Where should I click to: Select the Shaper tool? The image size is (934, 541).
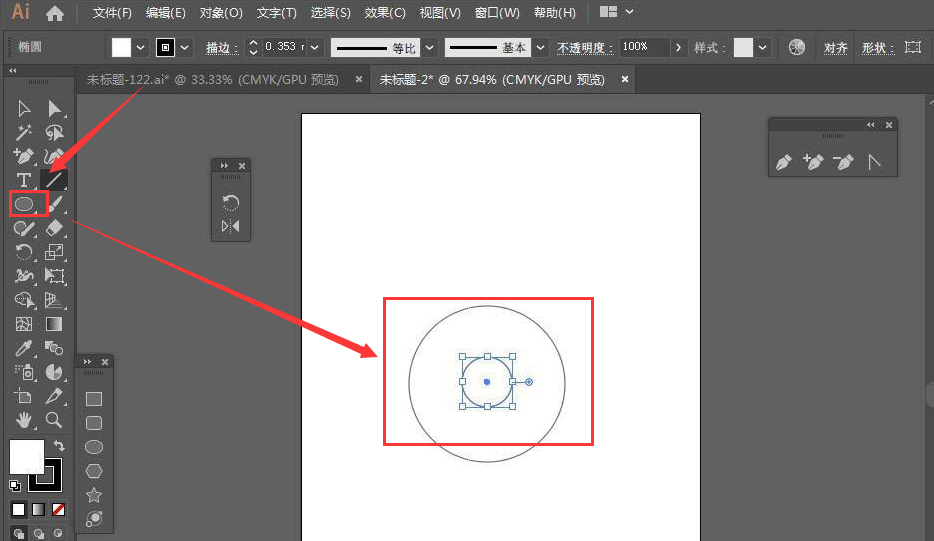click(24, 228)
